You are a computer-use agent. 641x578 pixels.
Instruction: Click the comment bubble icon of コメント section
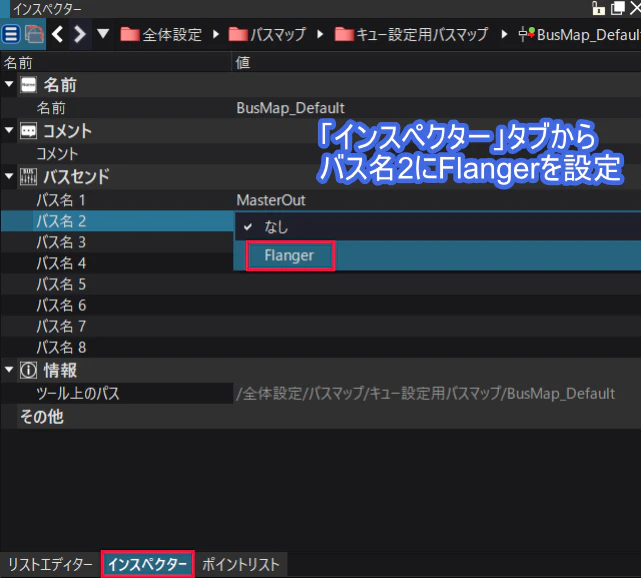[29, 131]
